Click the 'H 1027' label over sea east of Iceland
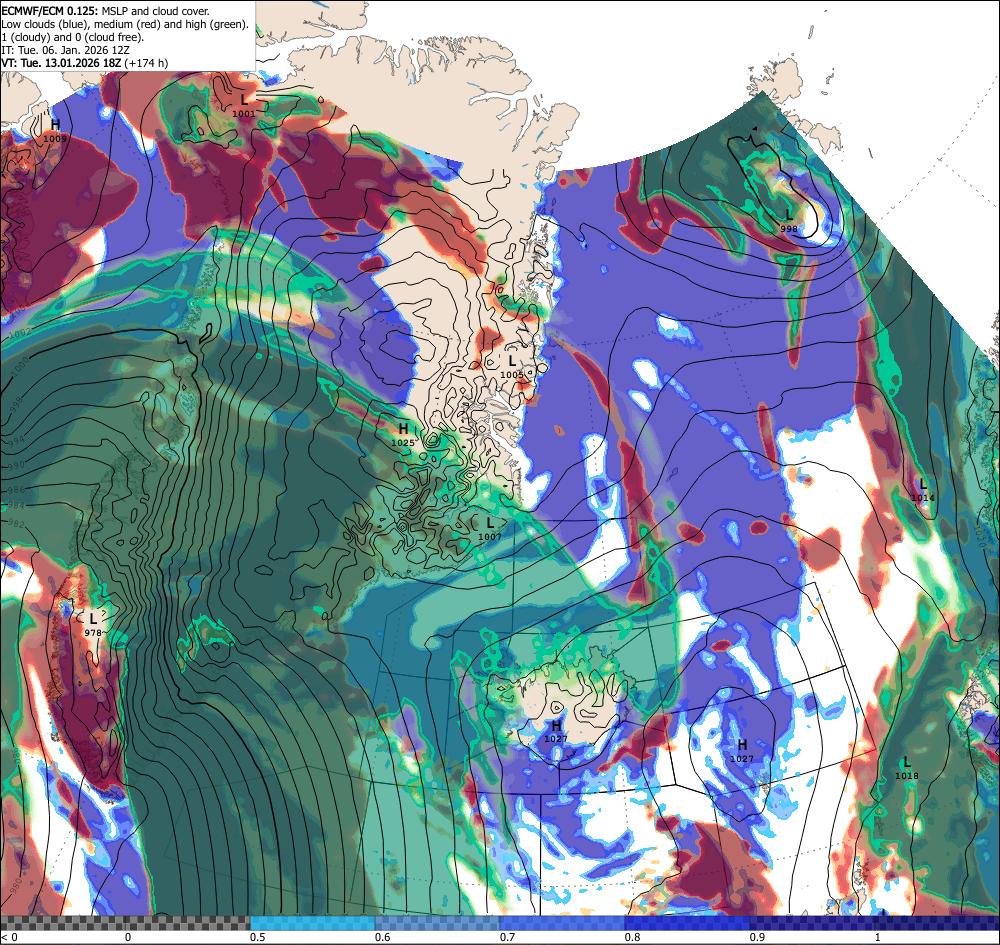The image size is (1000, 945). click(x=742, y=751)
